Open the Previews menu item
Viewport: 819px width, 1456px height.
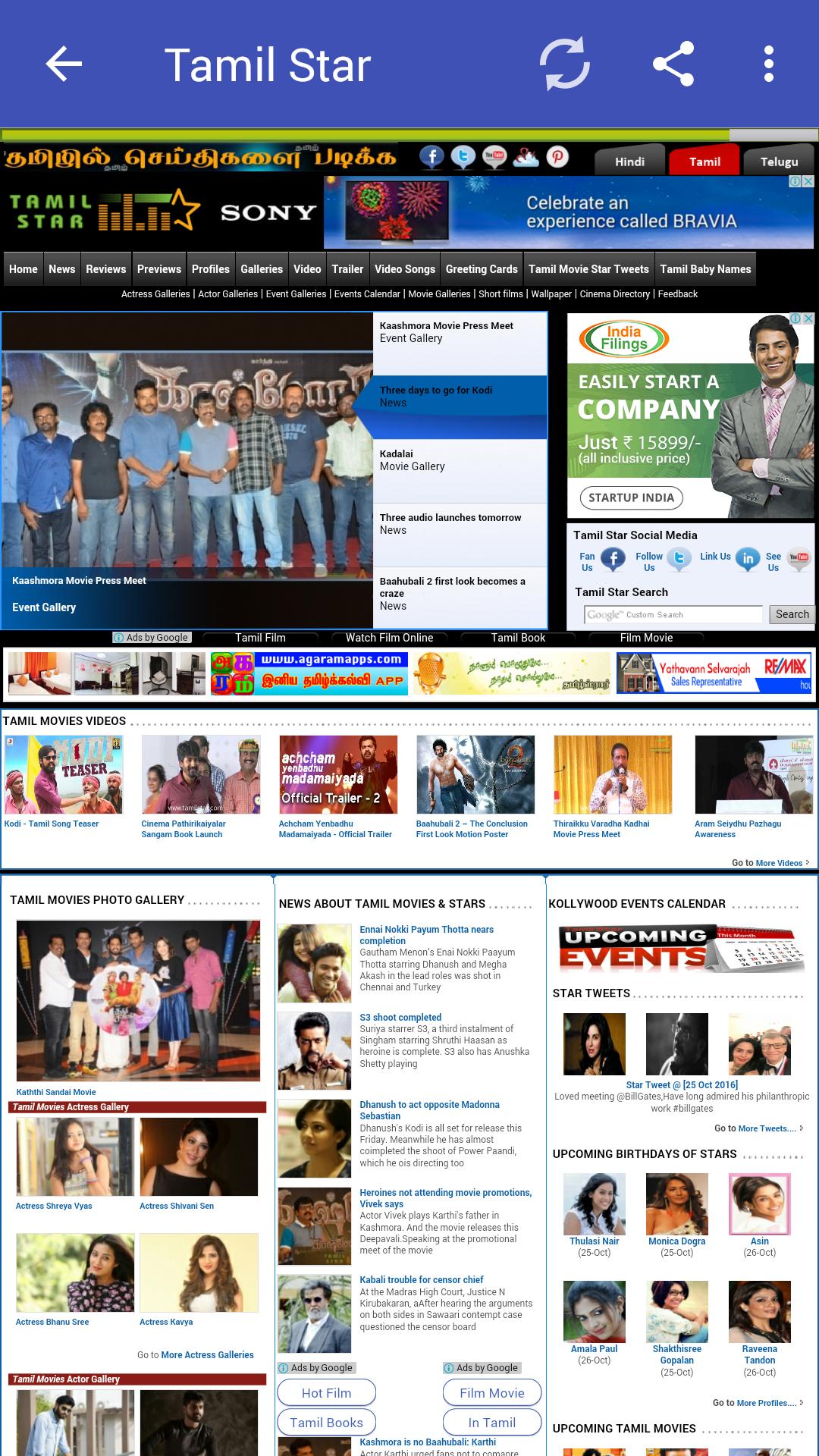[159, 269]
